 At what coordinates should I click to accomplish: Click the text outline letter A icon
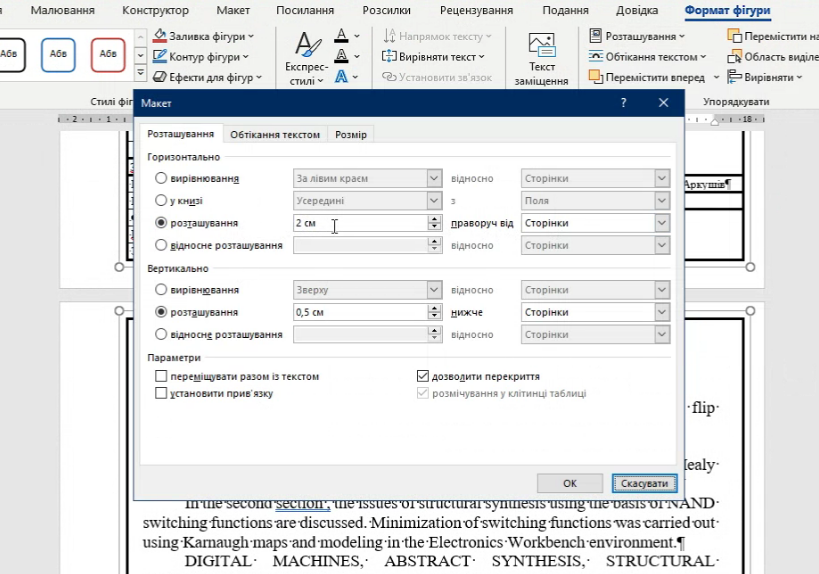click(x=341, y=56)
